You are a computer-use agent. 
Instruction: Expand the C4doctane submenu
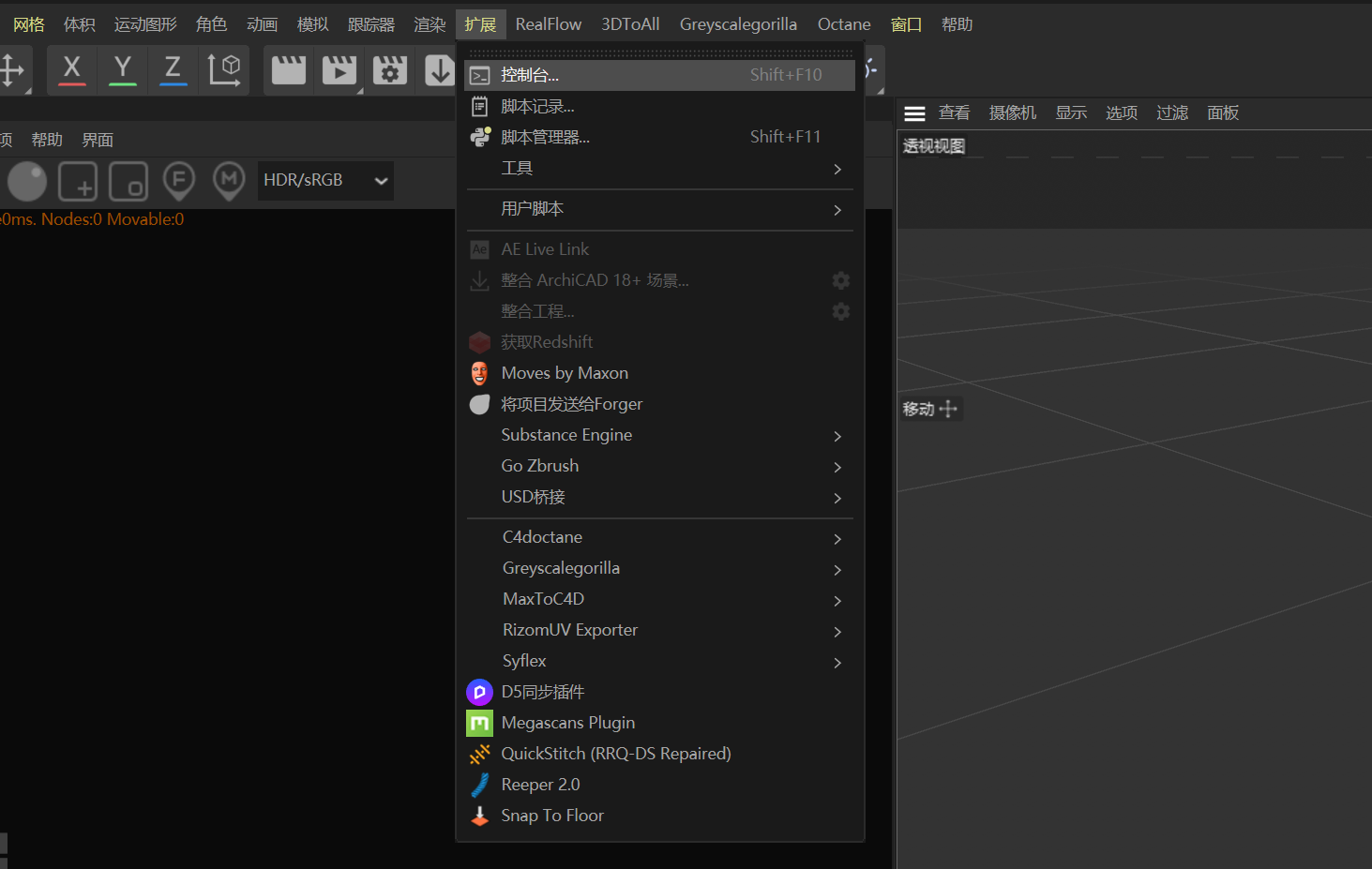660,537
